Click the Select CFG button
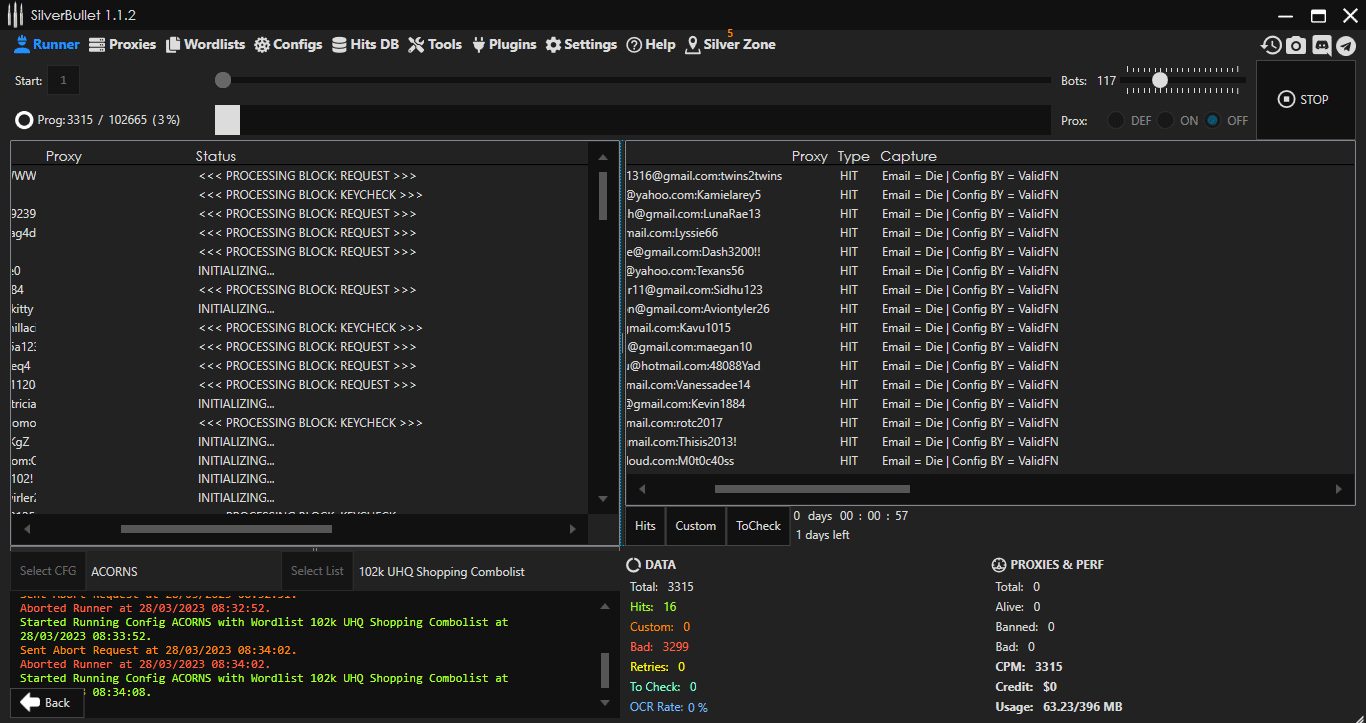Viewport: 1366px width, 723px height. (48, 571)
